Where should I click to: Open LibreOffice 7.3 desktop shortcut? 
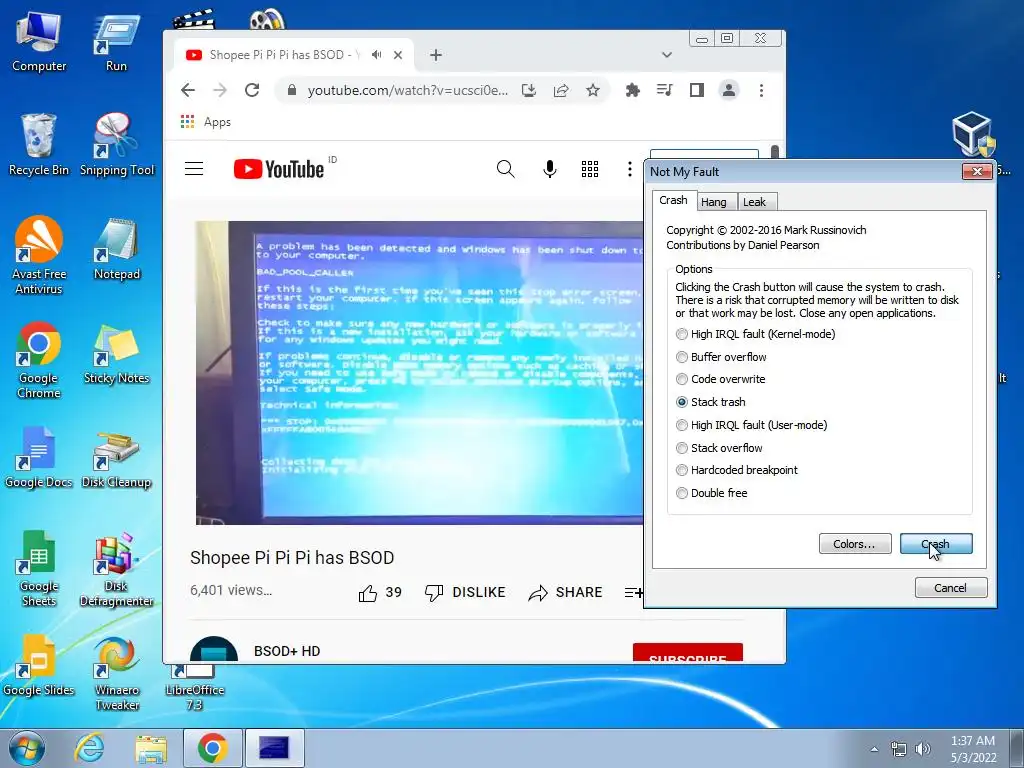tap(194, 688)
